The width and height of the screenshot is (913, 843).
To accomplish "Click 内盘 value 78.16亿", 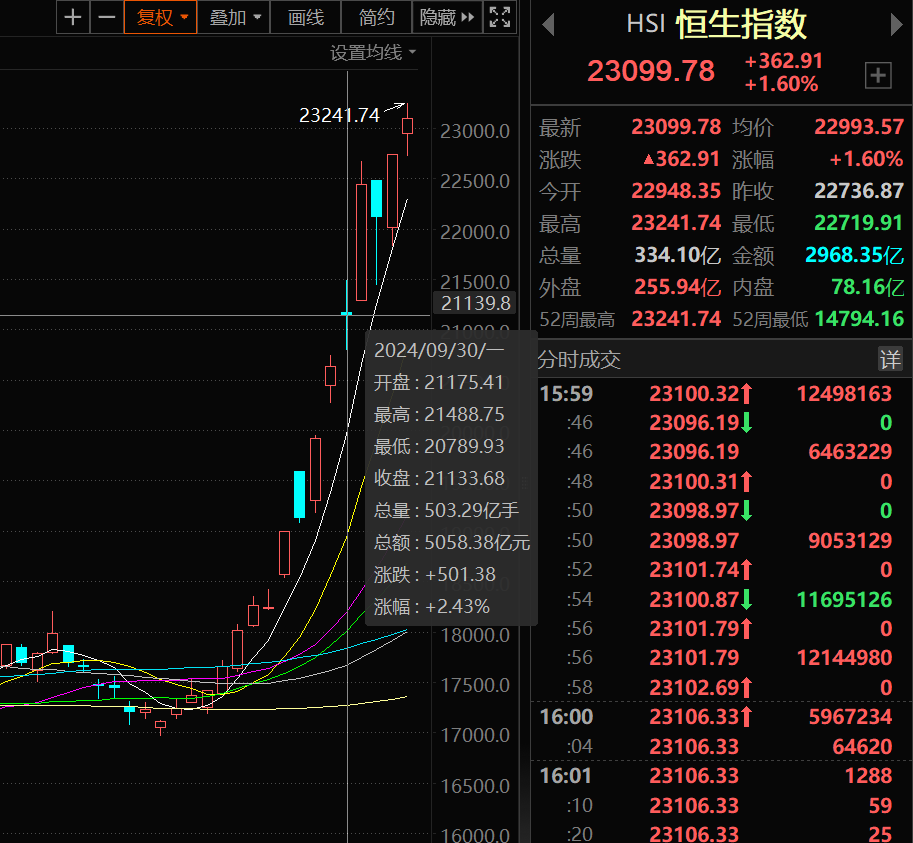I will pyautogui.click(x=868, y=287).
